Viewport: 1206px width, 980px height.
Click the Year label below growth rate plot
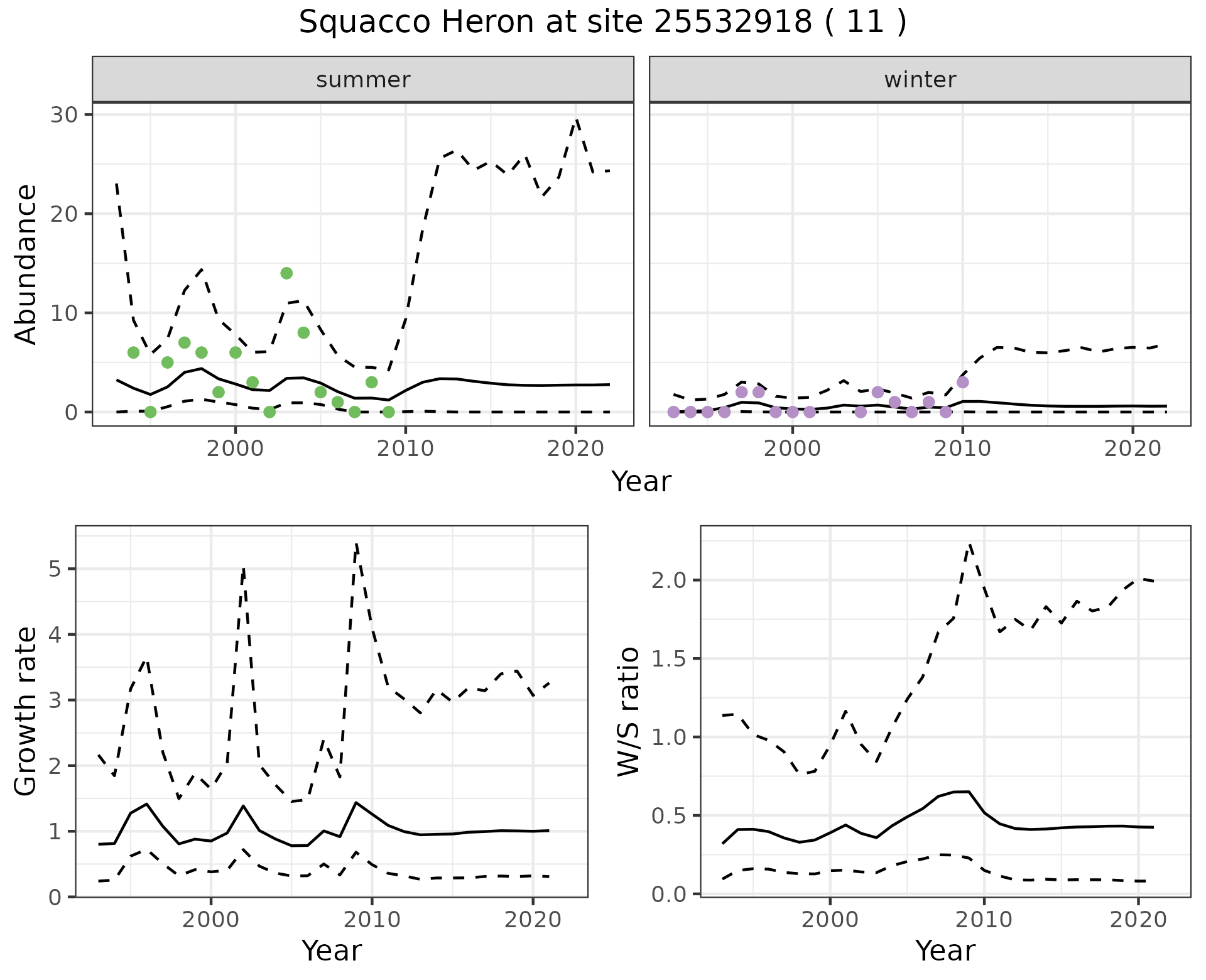[x=332, y=950]
